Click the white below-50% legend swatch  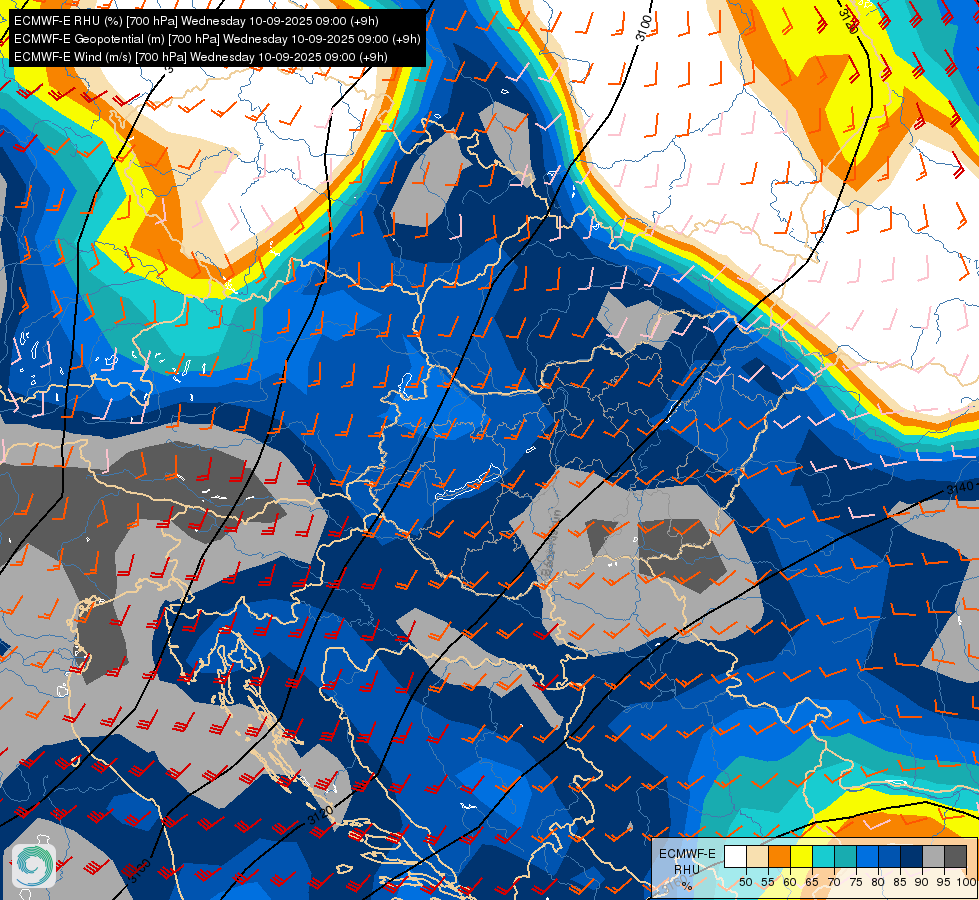(735, 856)
